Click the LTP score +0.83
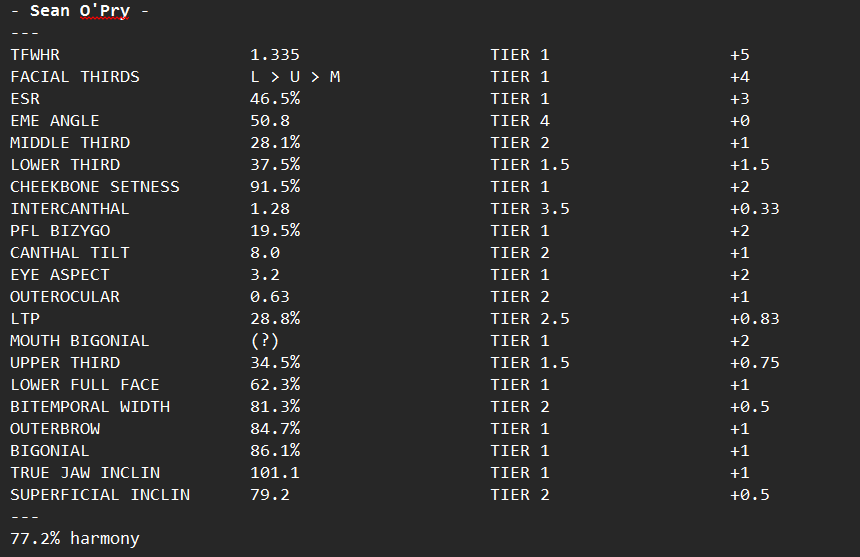860x557 pixels. point(755,319)
